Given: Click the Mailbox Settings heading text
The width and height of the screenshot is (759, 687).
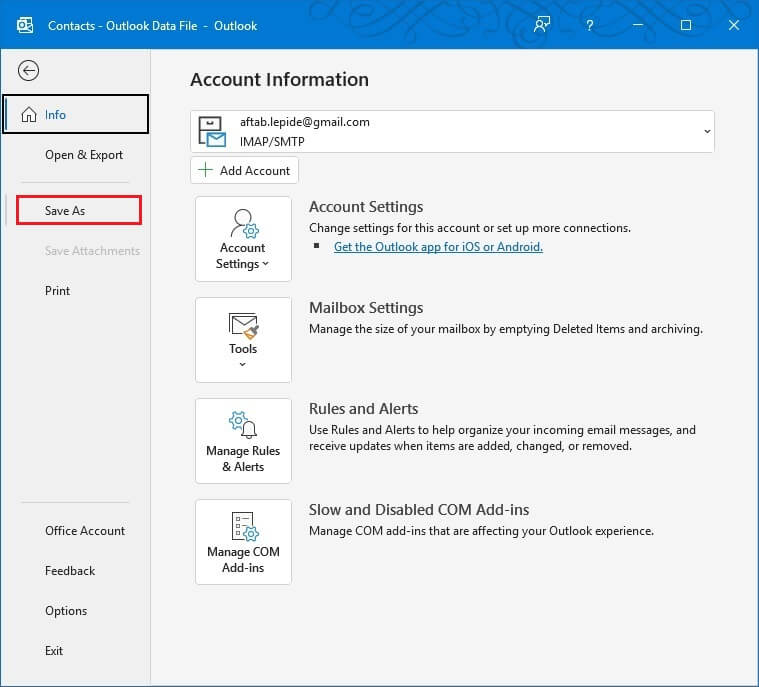Looking at the screenshot, I should 366,308.
